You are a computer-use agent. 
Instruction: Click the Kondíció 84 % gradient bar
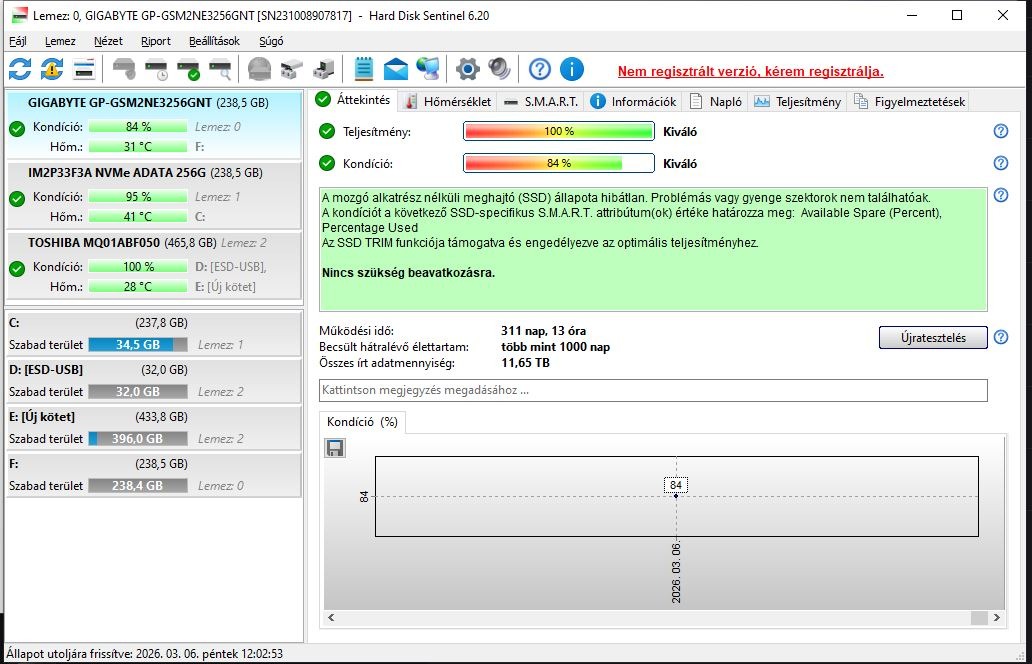pyautogui.click(x=559, y=163)
